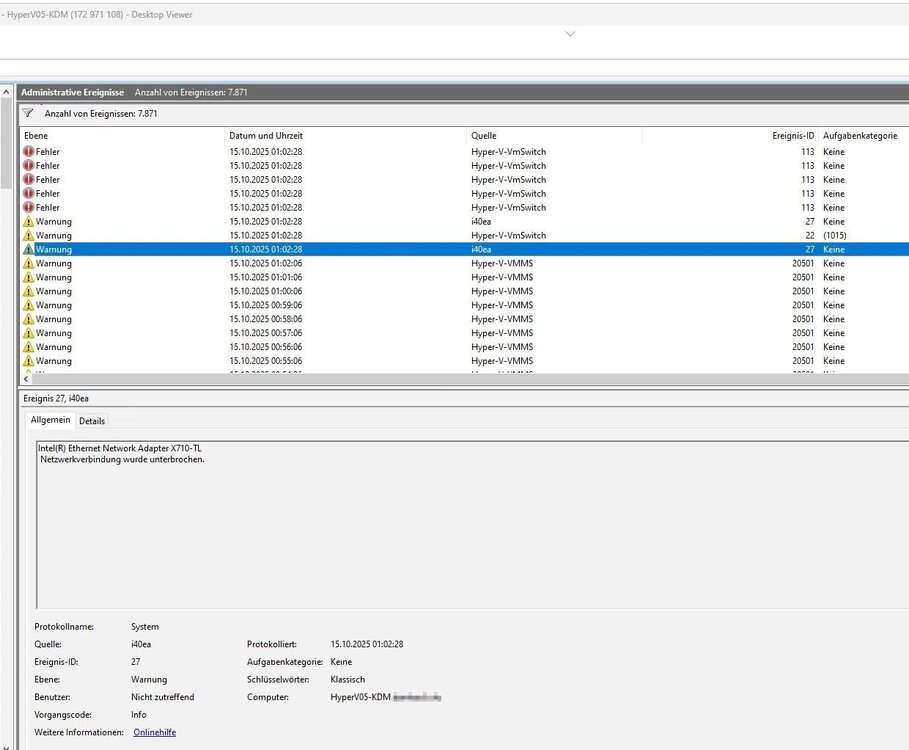Click the filter funnel icon
This screenshot has width=909, height=750.
pos(28,113)
